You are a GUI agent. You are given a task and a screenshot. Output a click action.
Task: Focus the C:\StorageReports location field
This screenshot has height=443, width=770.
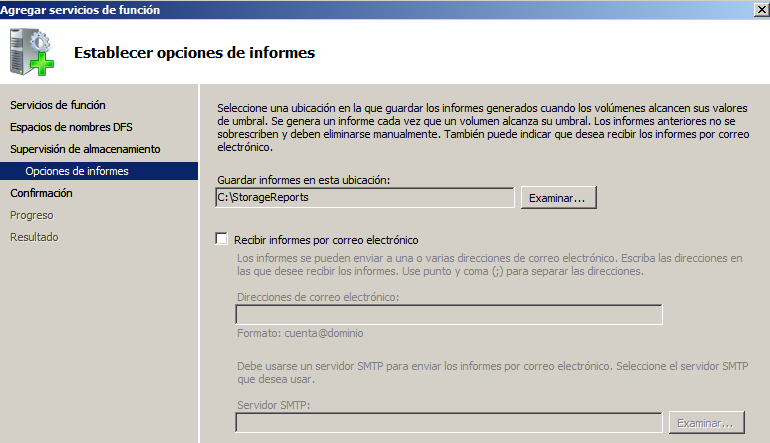point(365,197)
